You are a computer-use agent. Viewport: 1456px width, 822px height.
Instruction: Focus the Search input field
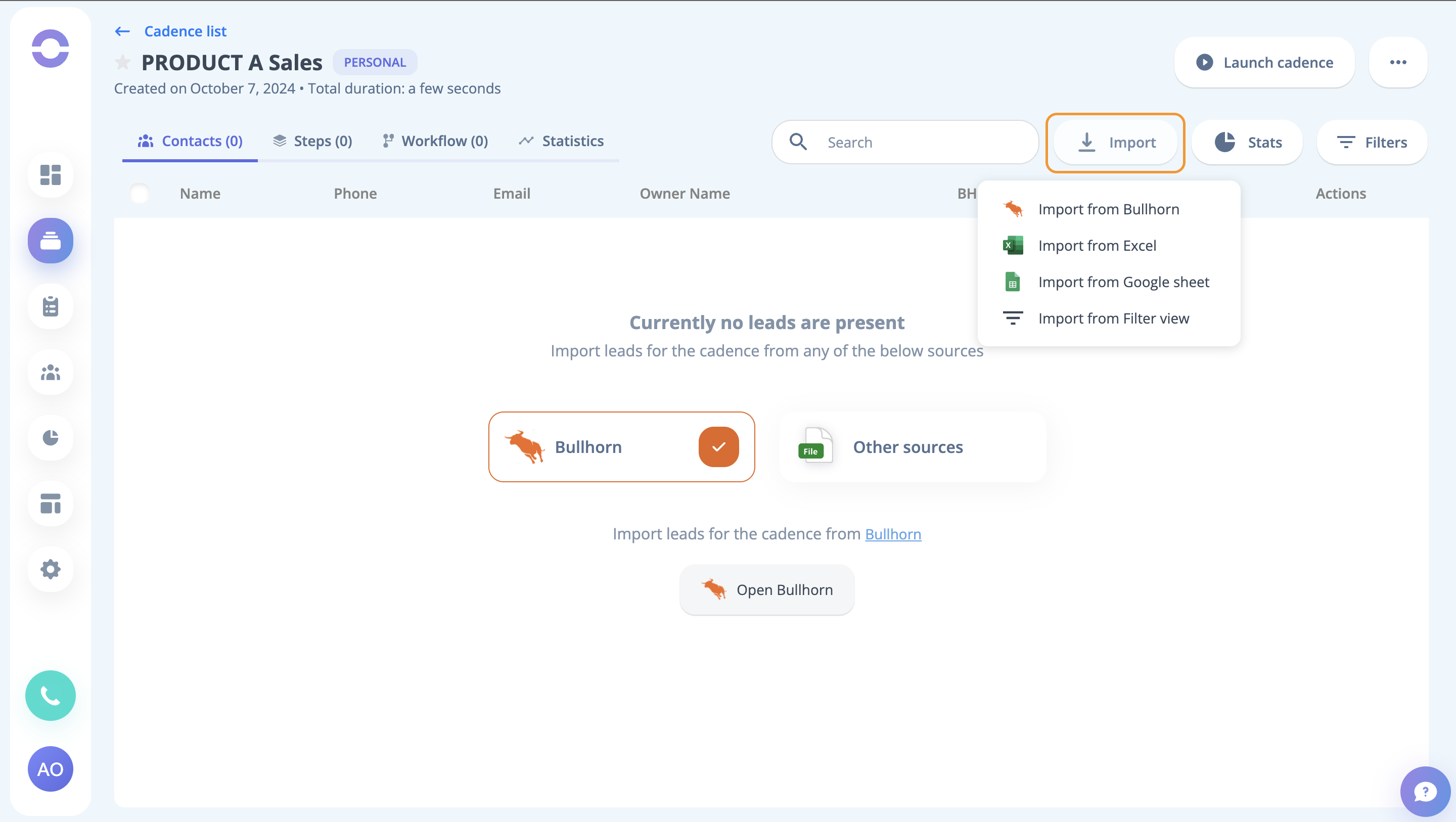pyautogui.click(x=905, y=143)
